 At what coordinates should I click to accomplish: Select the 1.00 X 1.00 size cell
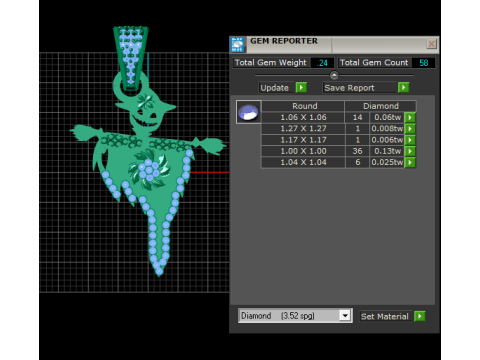pos(303,151)
